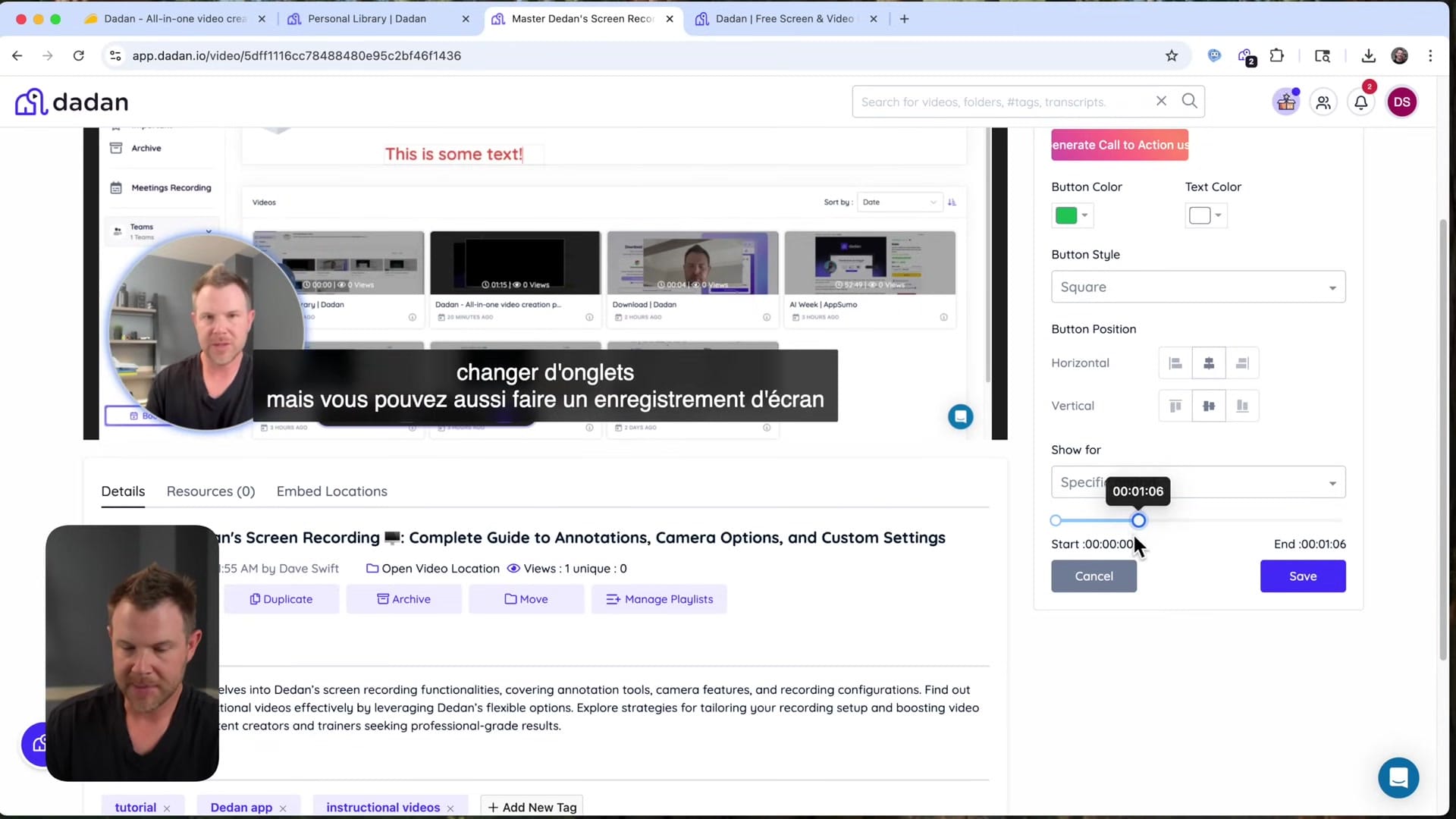
Task: Click the end time slider handle
Action: click(x=1138, y=520)
